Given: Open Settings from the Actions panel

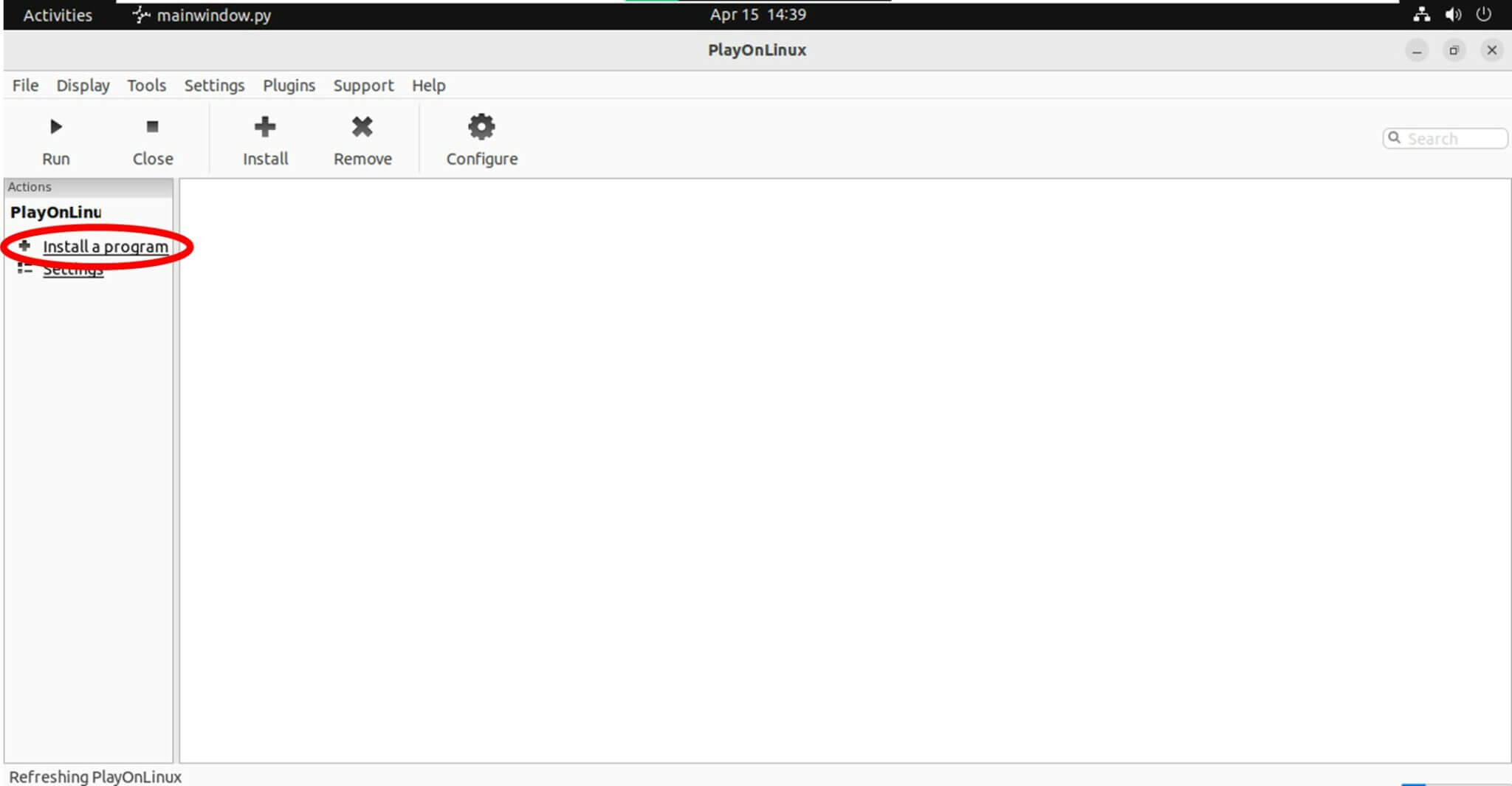Looking at the screenshot, I should pos(73,269).
